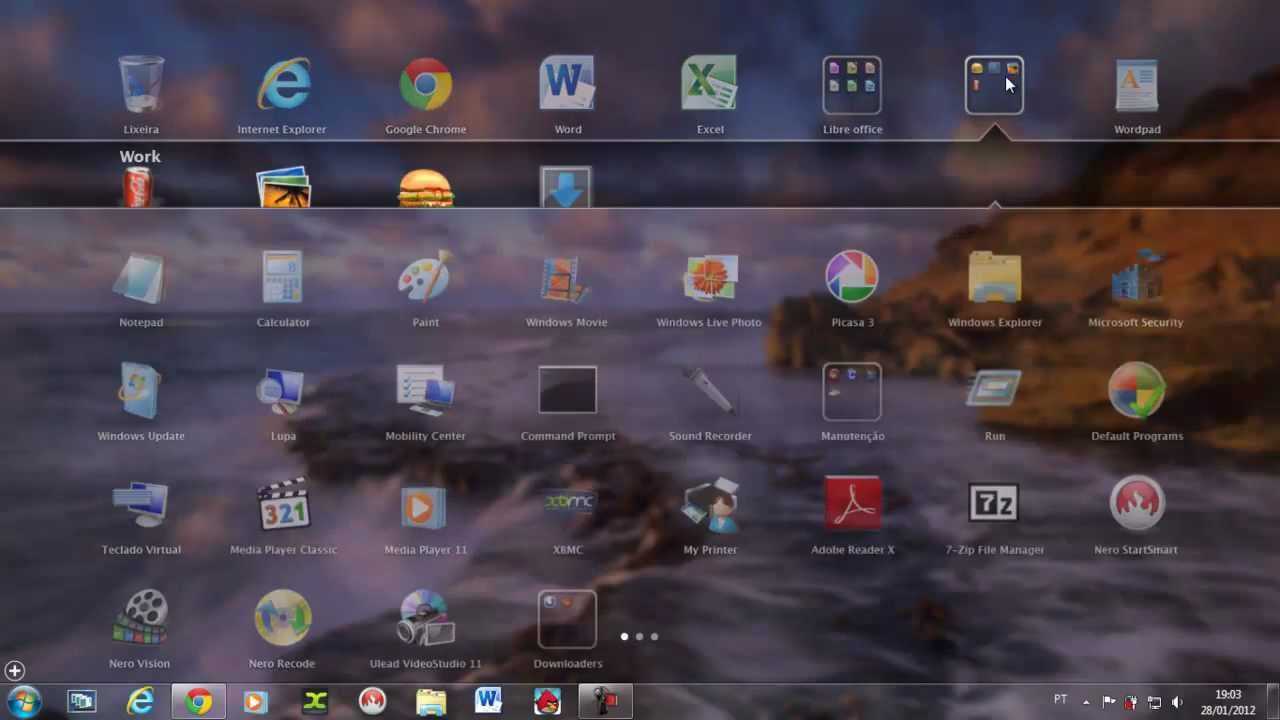Launch XBMC from the launcher grid
This screenshot has height=720, width=1280.
point(568,504)
